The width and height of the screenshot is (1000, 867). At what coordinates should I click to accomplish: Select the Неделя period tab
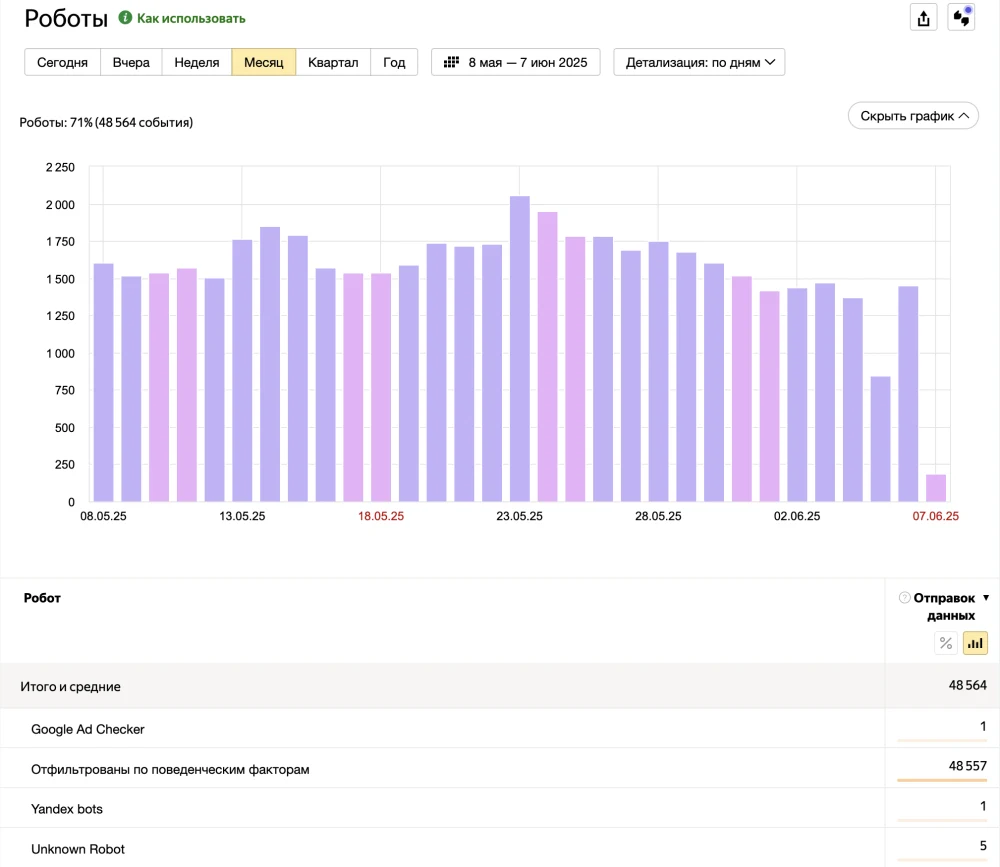click(x=196, y=62)
